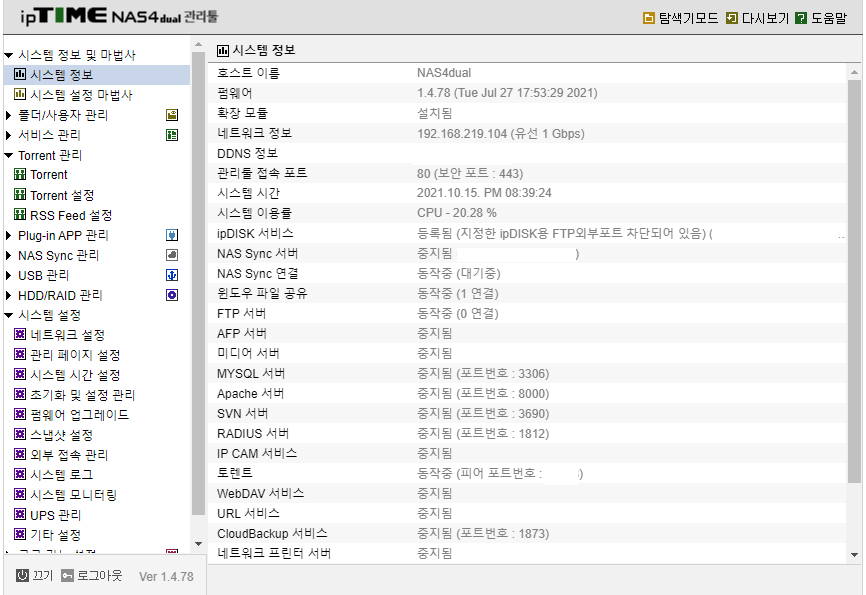This screenshot has width=866, height=595.
Task: Open 초기화 및 설정 관리
Action: click(82, 394)
